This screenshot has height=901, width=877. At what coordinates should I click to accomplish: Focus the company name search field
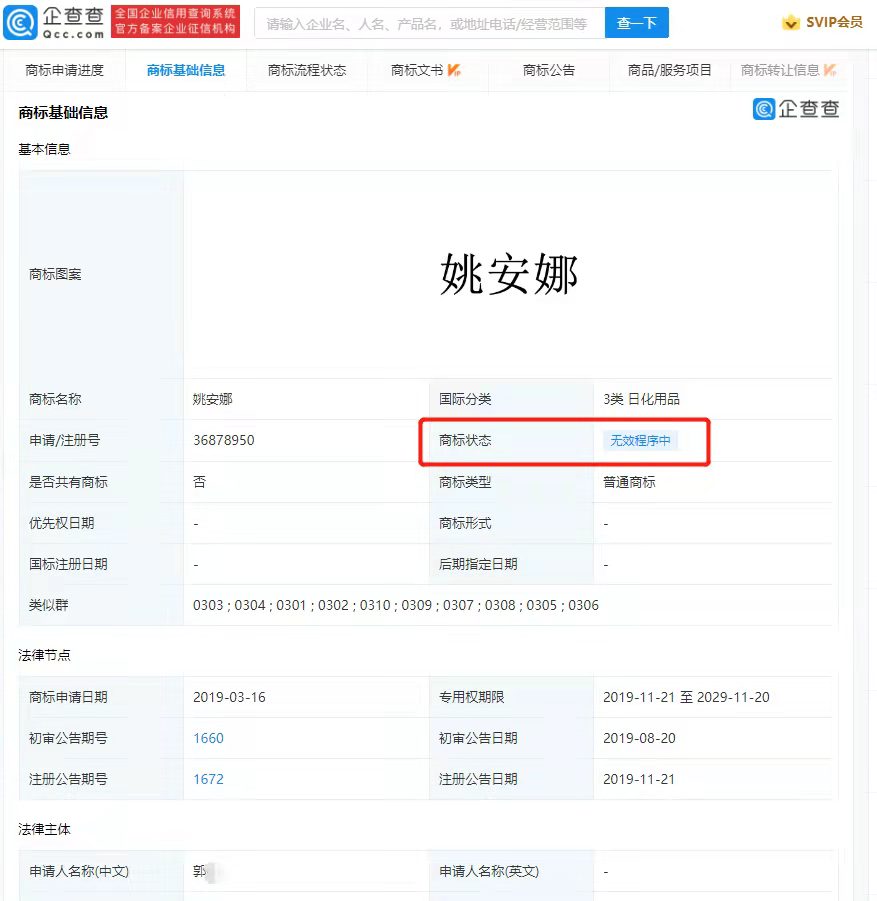[x=430, y=23]
